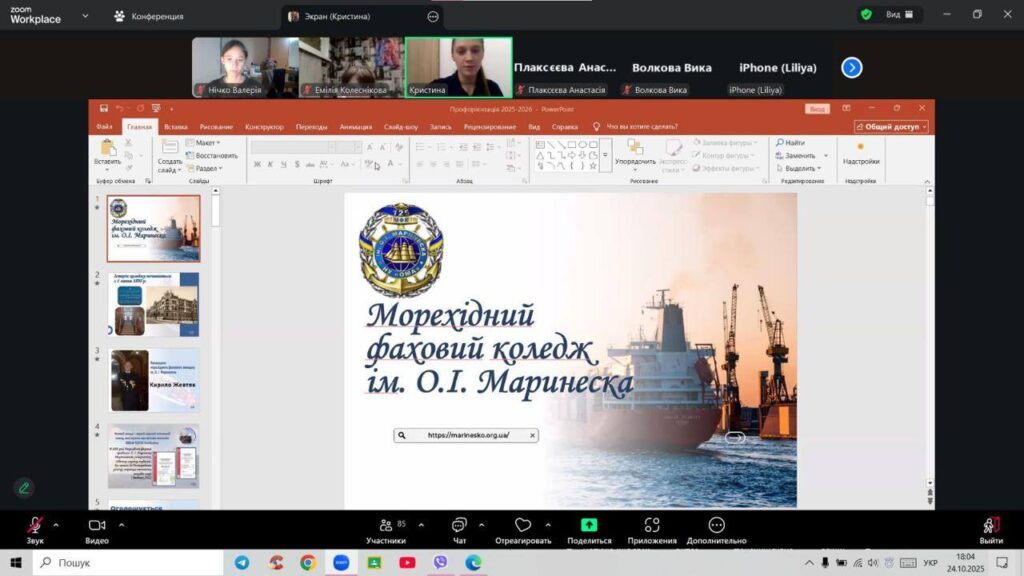1024x576 pixels.
Task: Show next participants with the blue arrow
Action: pyautogui.click(x=851, y=67)
